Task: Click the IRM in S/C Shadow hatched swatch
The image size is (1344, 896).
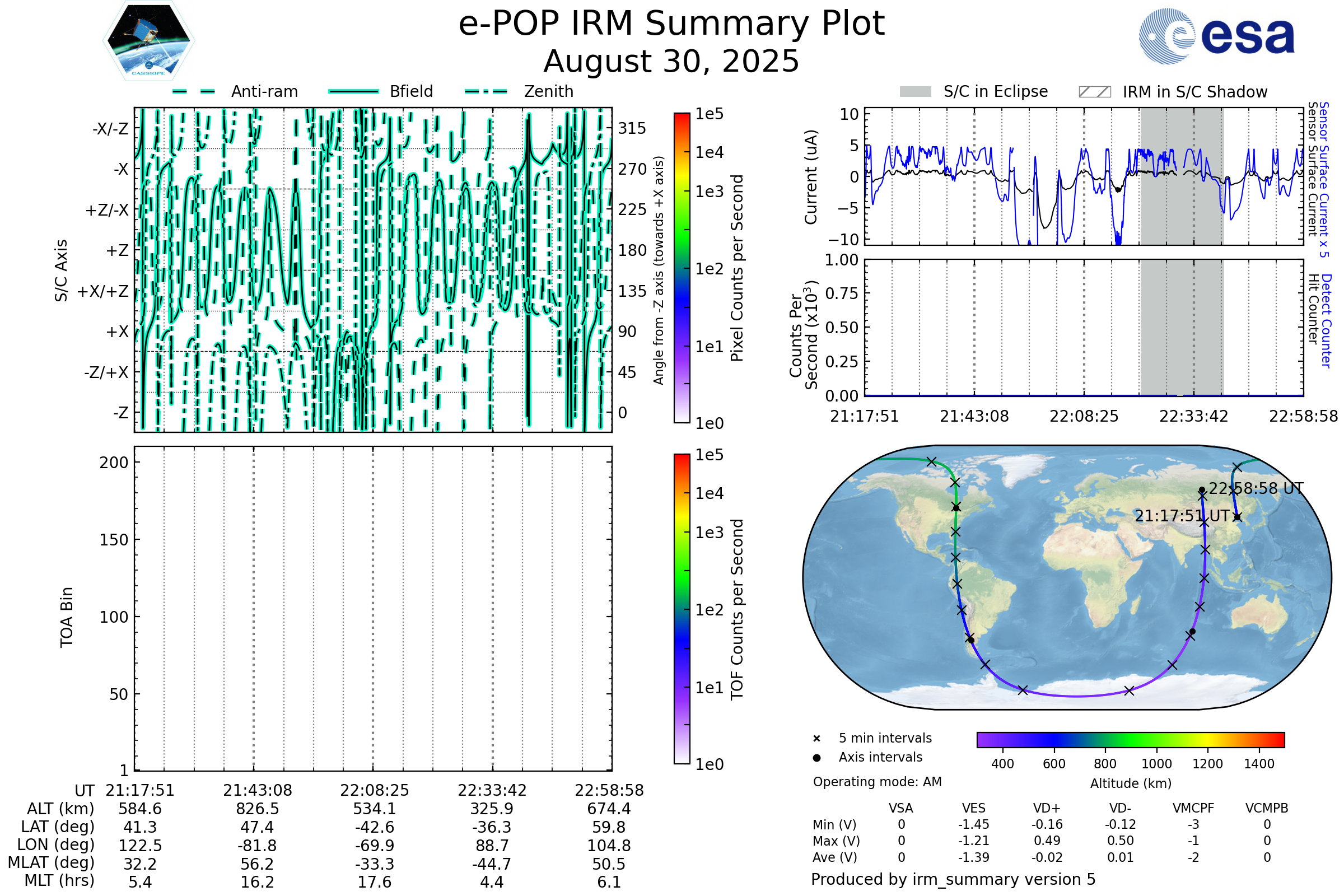Action: 1094,92
